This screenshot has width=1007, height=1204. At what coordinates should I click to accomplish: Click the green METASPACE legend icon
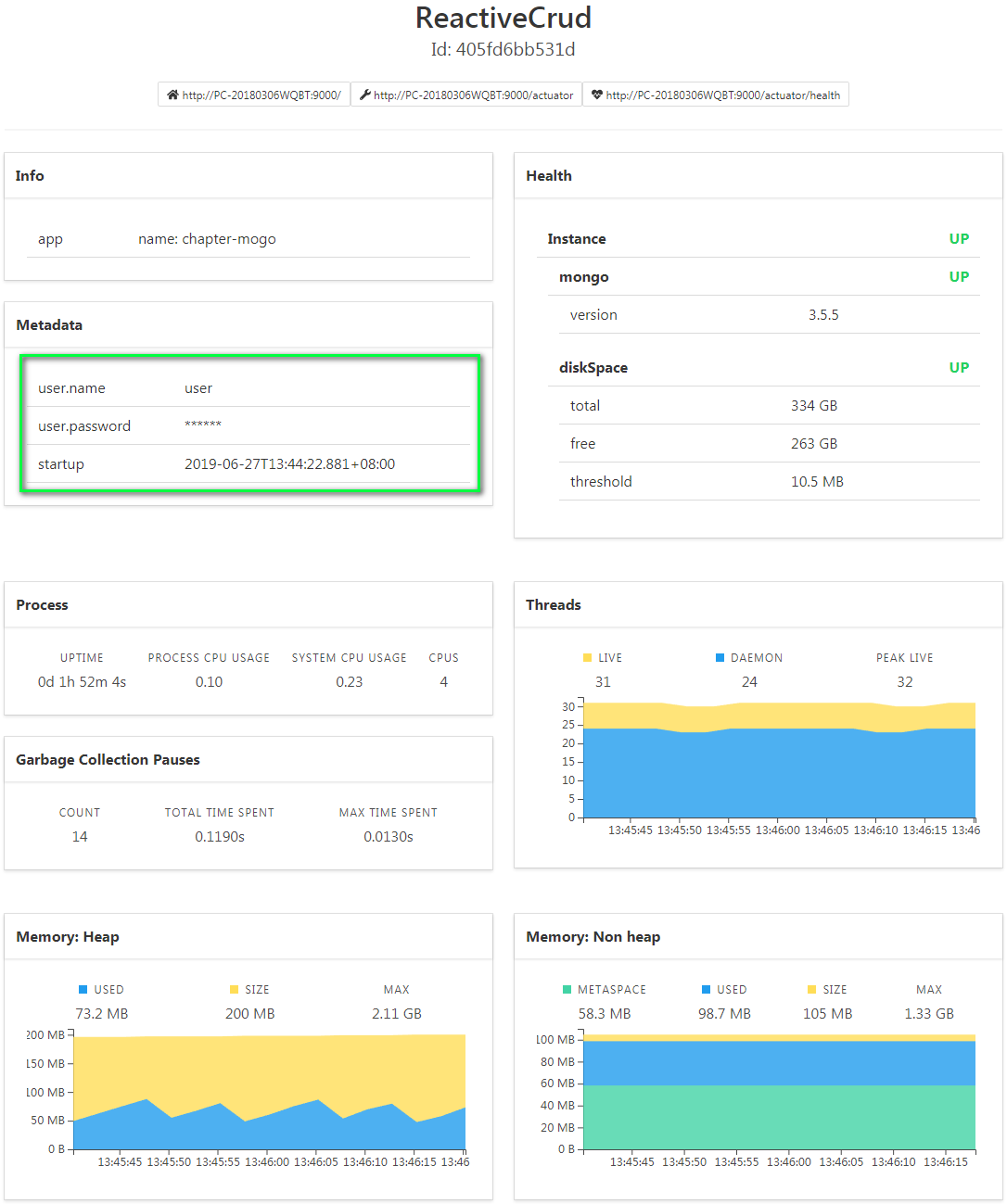pos(567,989)
